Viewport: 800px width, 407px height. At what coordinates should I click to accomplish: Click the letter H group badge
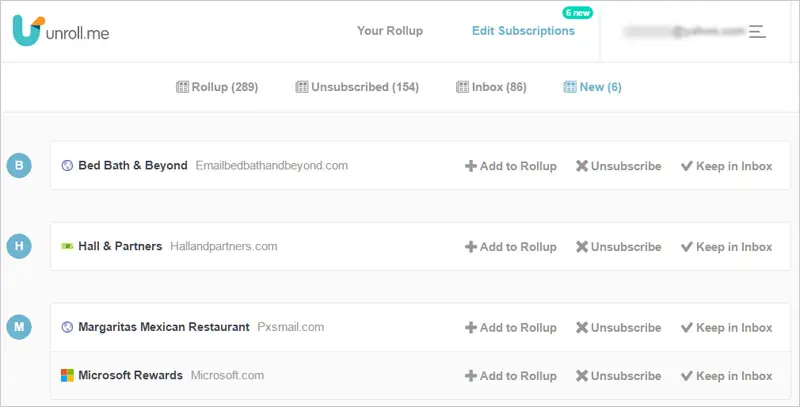[19, 246]
